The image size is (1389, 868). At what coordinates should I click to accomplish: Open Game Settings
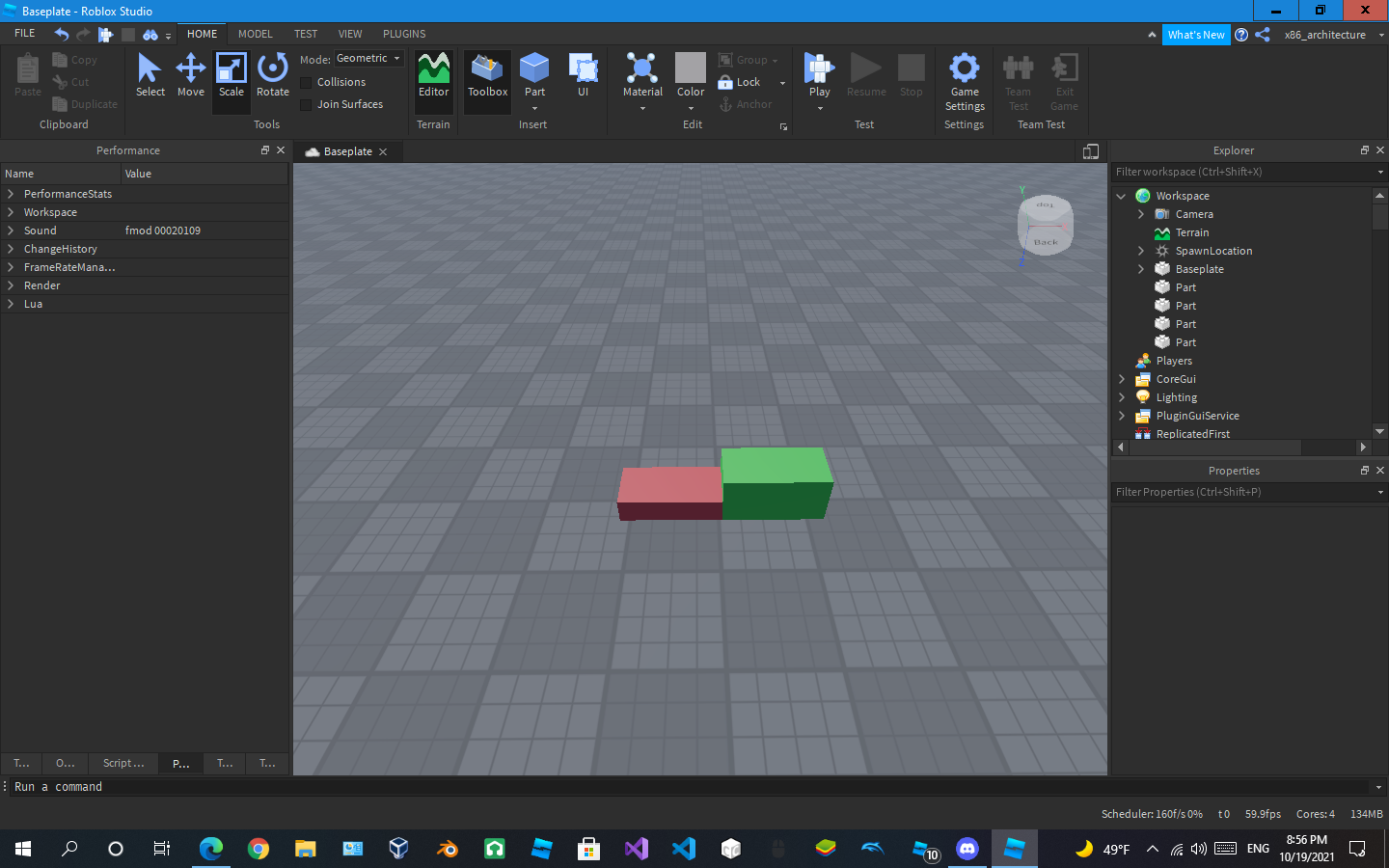965,82
